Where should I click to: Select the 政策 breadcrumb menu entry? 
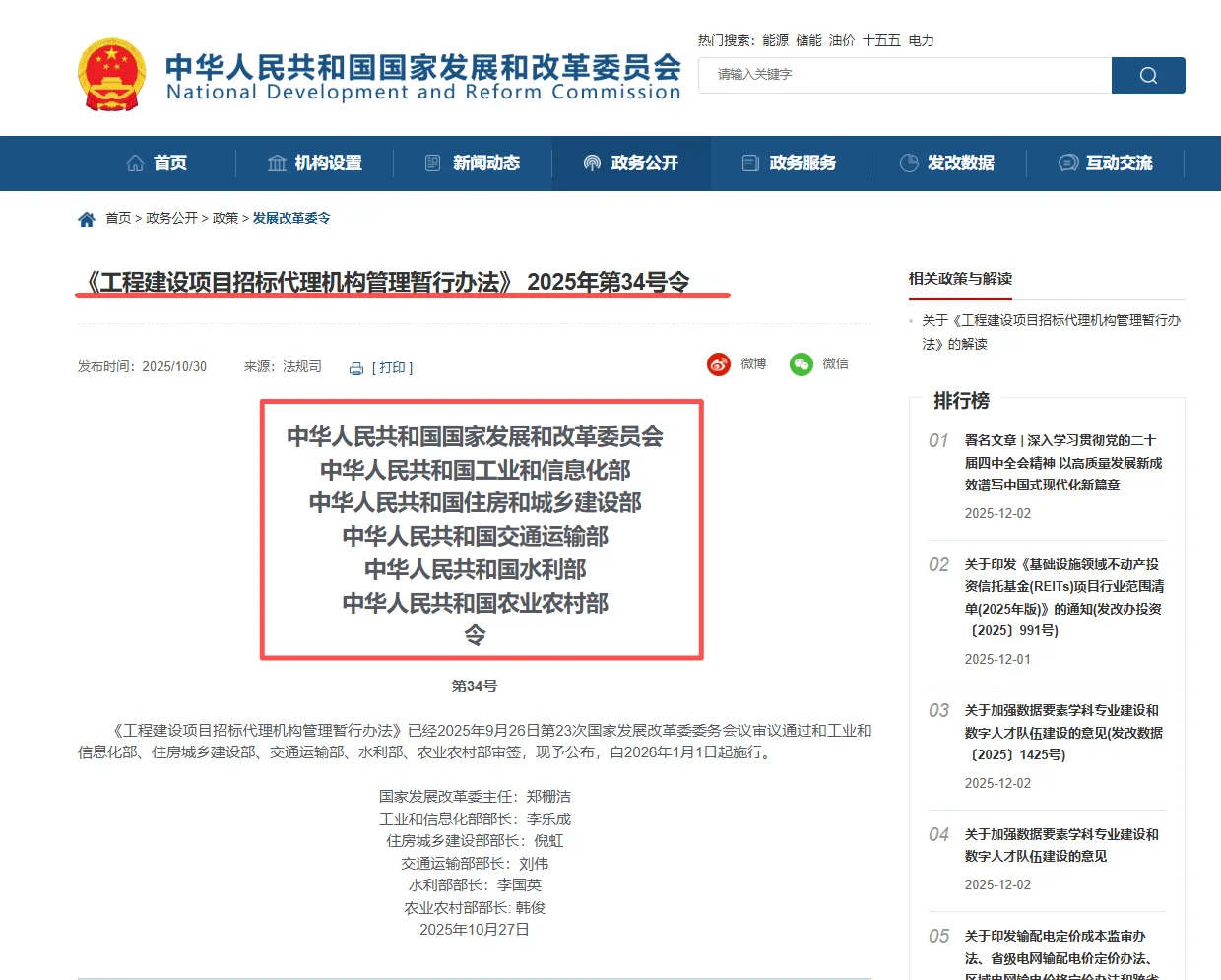point(225,218)
